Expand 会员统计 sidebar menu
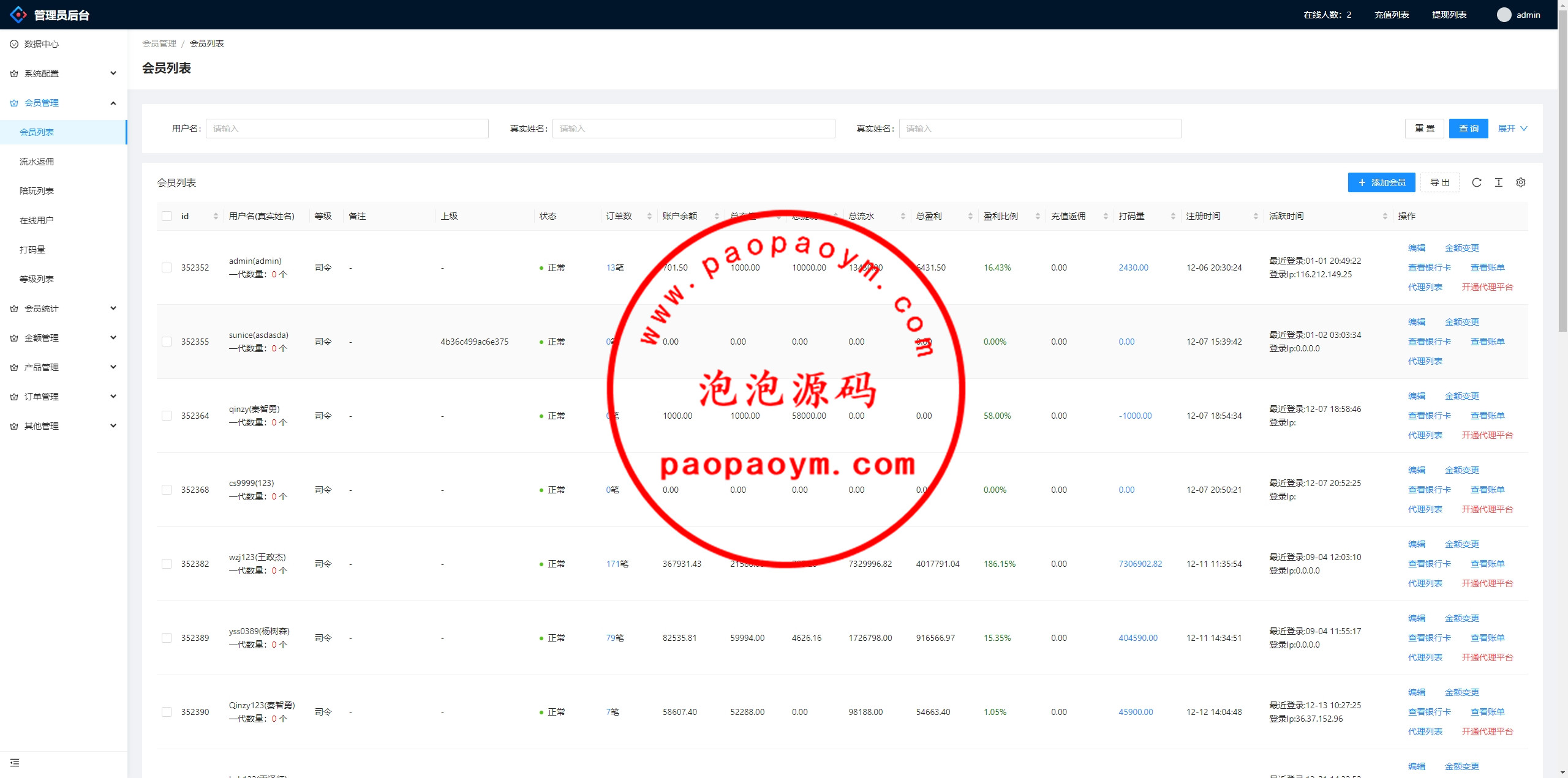Screen dimensions: 1568x778 [x=64, y=309]
